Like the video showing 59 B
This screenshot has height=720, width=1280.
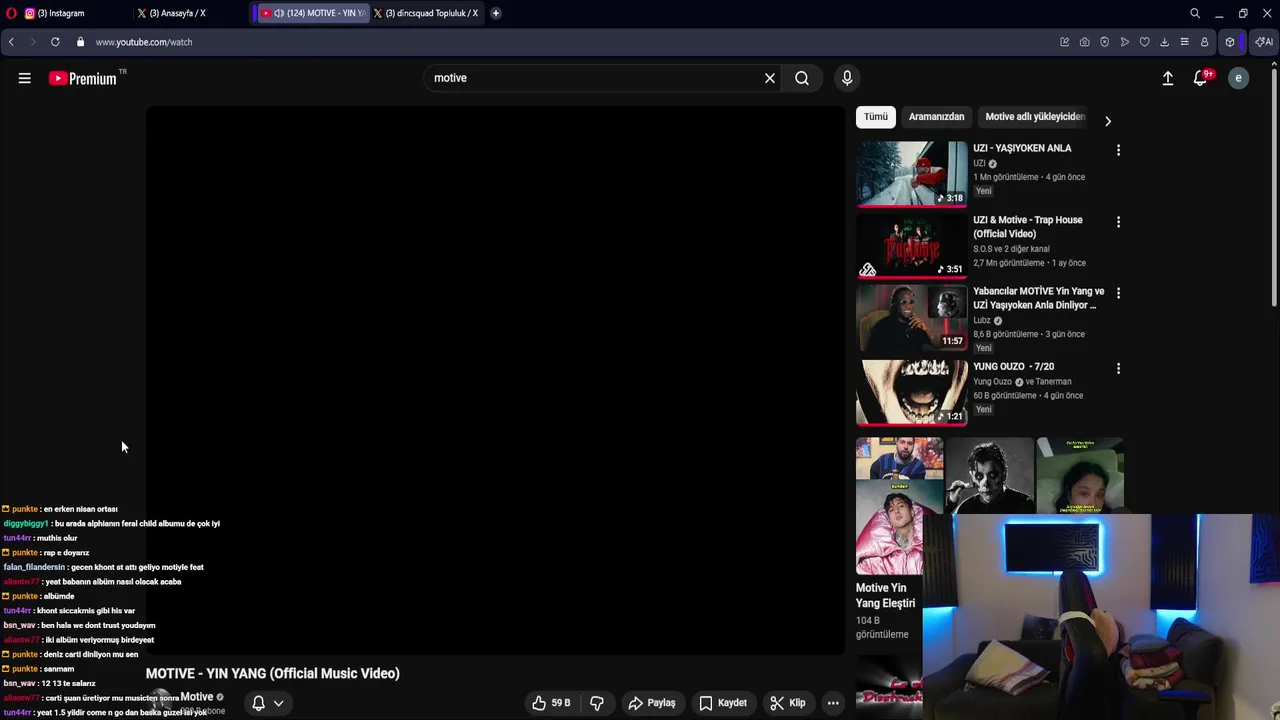pyautogui.click(x=551, y=703)
